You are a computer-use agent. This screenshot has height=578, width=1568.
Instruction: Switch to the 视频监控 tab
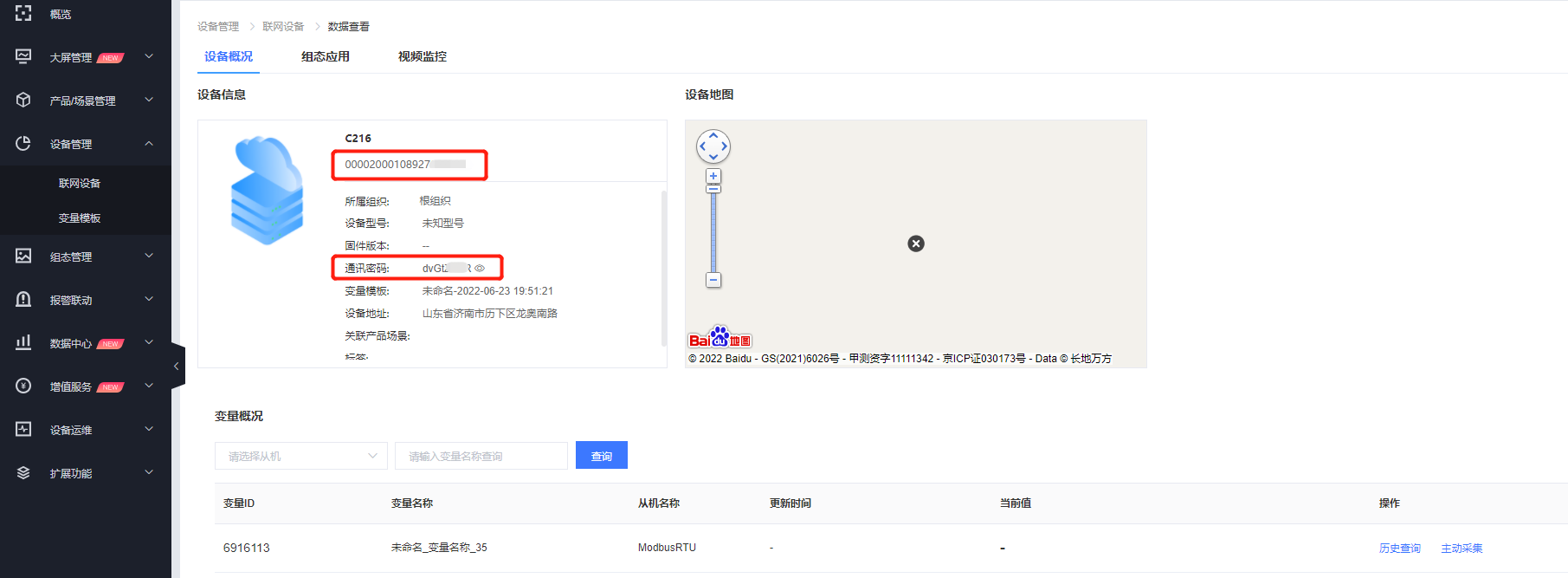[x=423, y=56]
